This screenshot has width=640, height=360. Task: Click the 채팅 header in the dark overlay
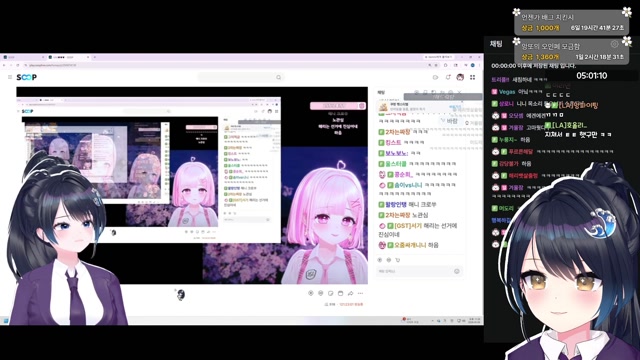[496, 44]
